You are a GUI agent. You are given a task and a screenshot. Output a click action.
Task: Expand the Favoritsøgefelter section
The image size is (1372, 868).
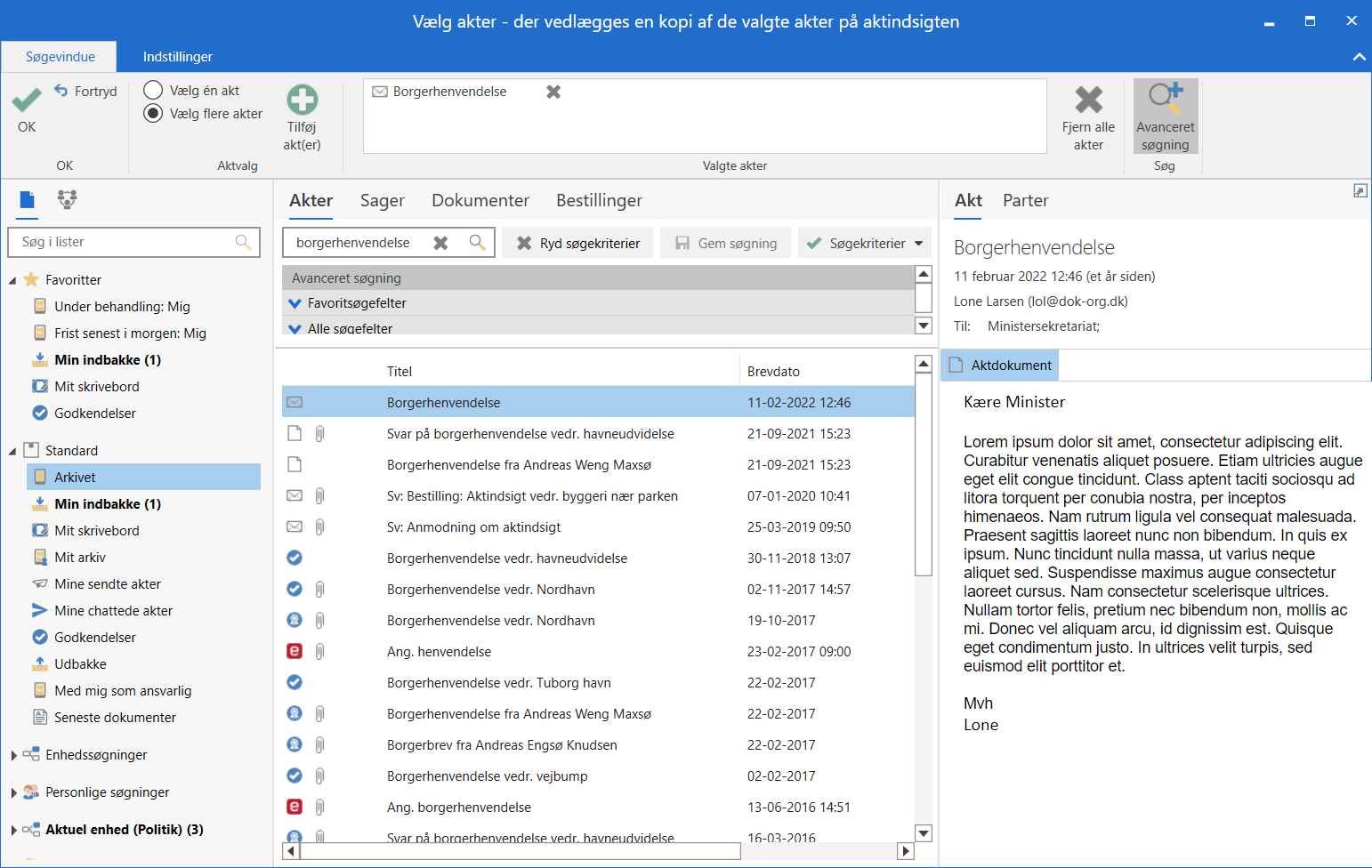point(295,303)
